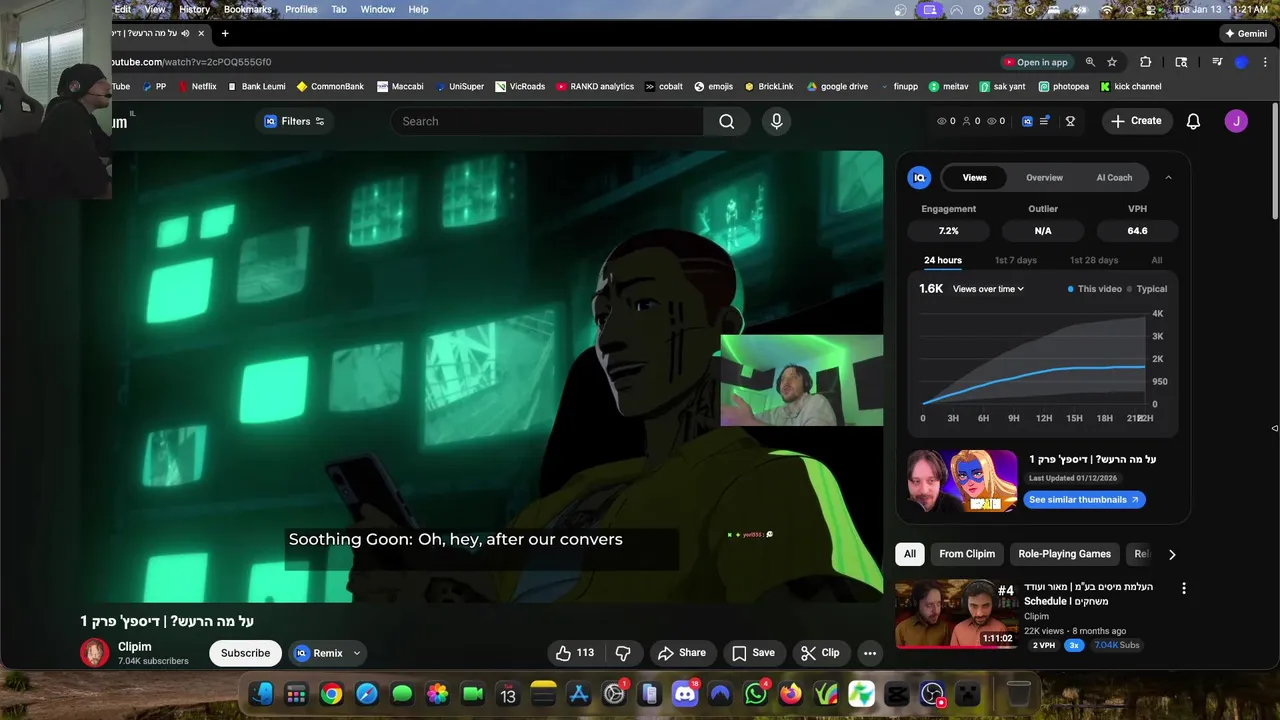Open Gemini button in Chrome
The image size is (1280, 720).
1246,33
